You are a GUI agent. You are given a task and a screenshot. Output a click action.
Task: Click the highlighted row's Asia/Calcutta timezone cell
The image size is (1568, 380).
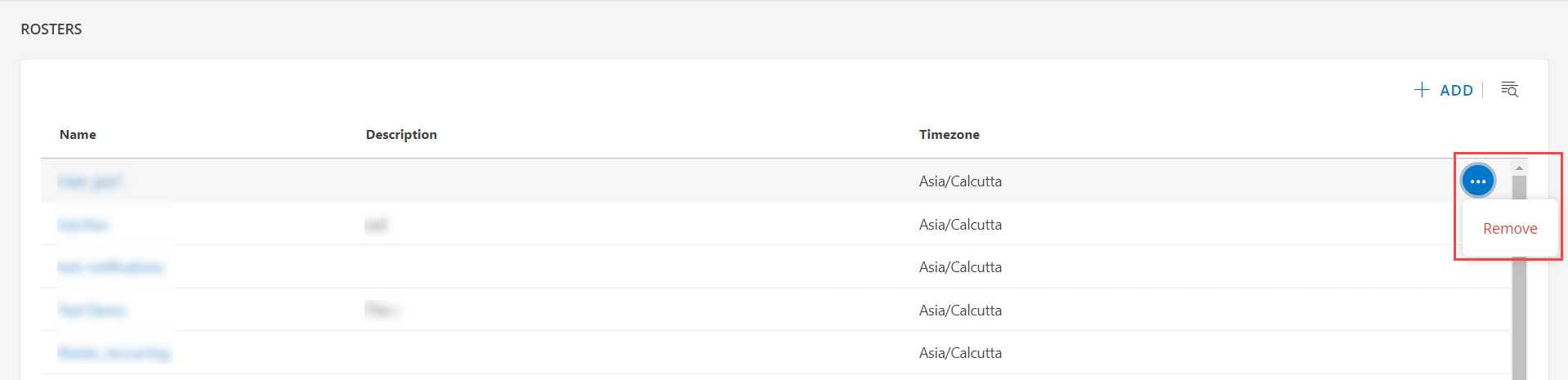tap(960, 181)
